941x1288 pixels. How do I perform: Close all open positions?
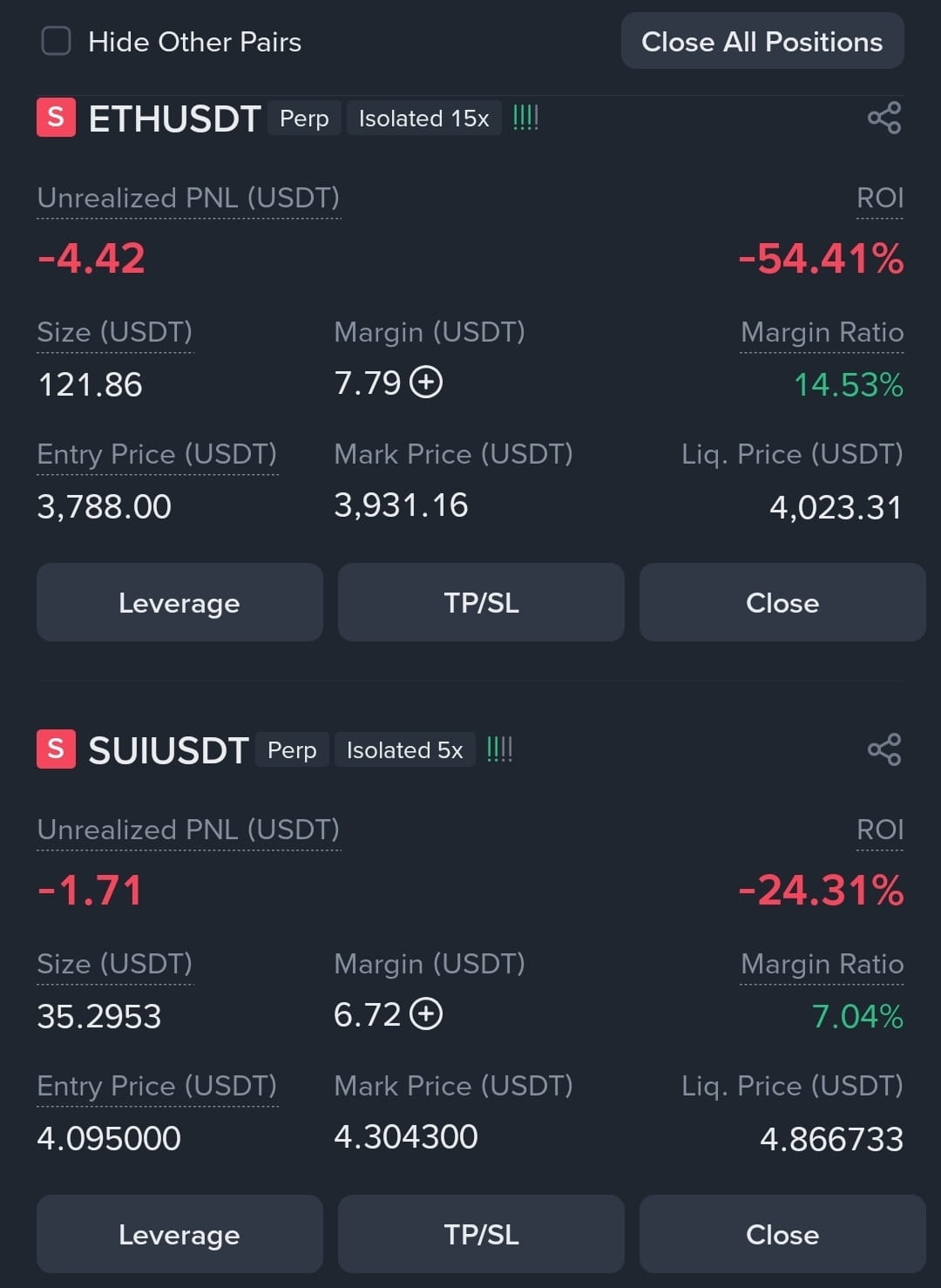[762, 41]
